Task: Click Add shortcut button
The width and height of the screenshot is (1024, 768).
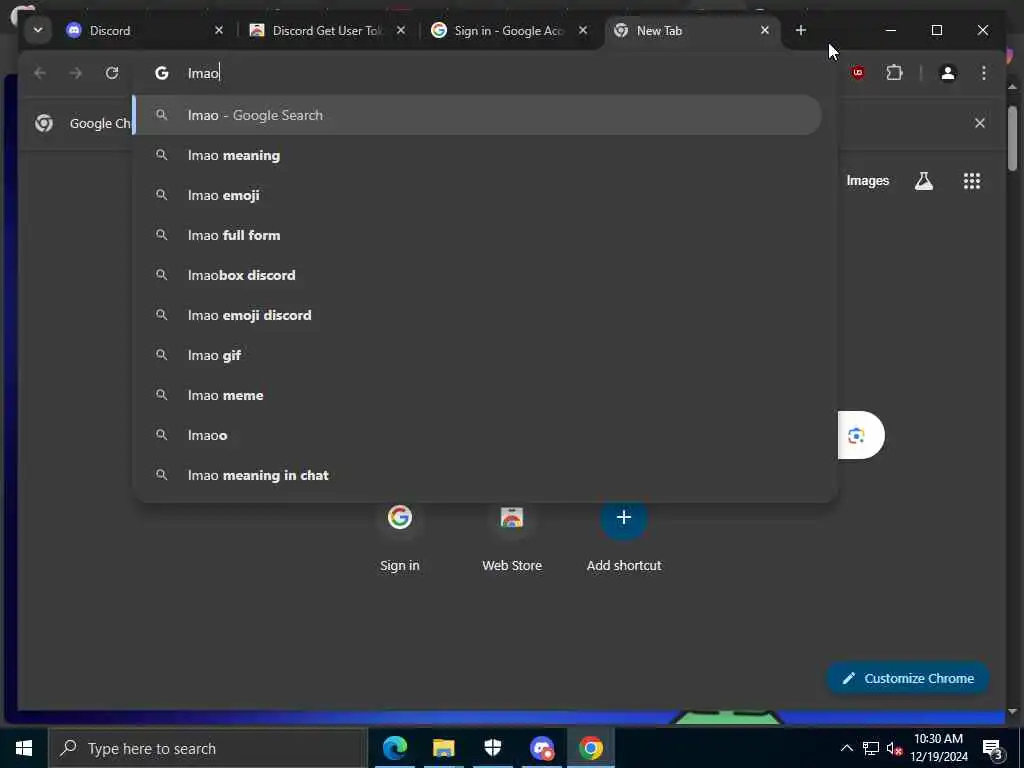Action: pyautogui.click(x=624, y=539)
